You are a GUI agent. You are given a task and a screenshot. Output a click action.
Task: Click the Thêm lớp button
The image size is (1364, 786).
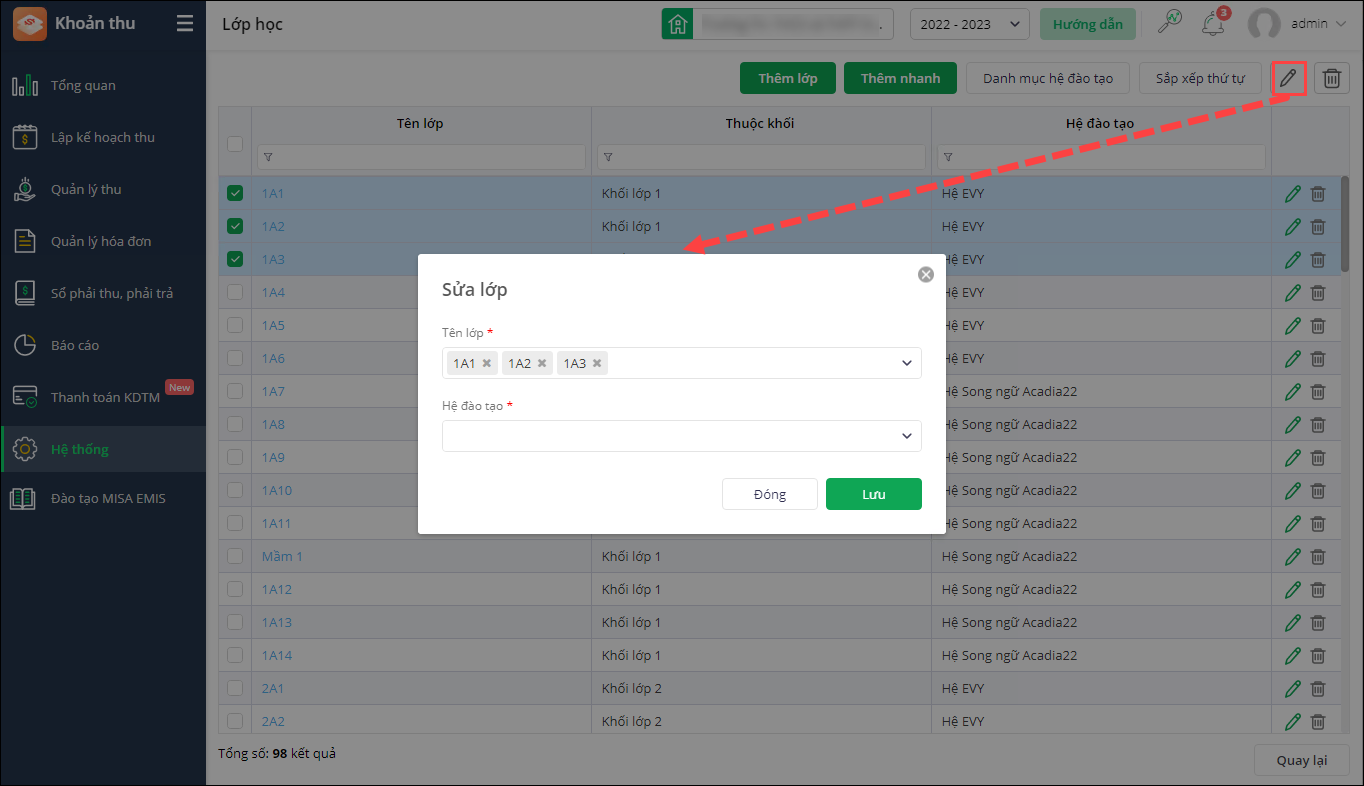pos(788,78)
